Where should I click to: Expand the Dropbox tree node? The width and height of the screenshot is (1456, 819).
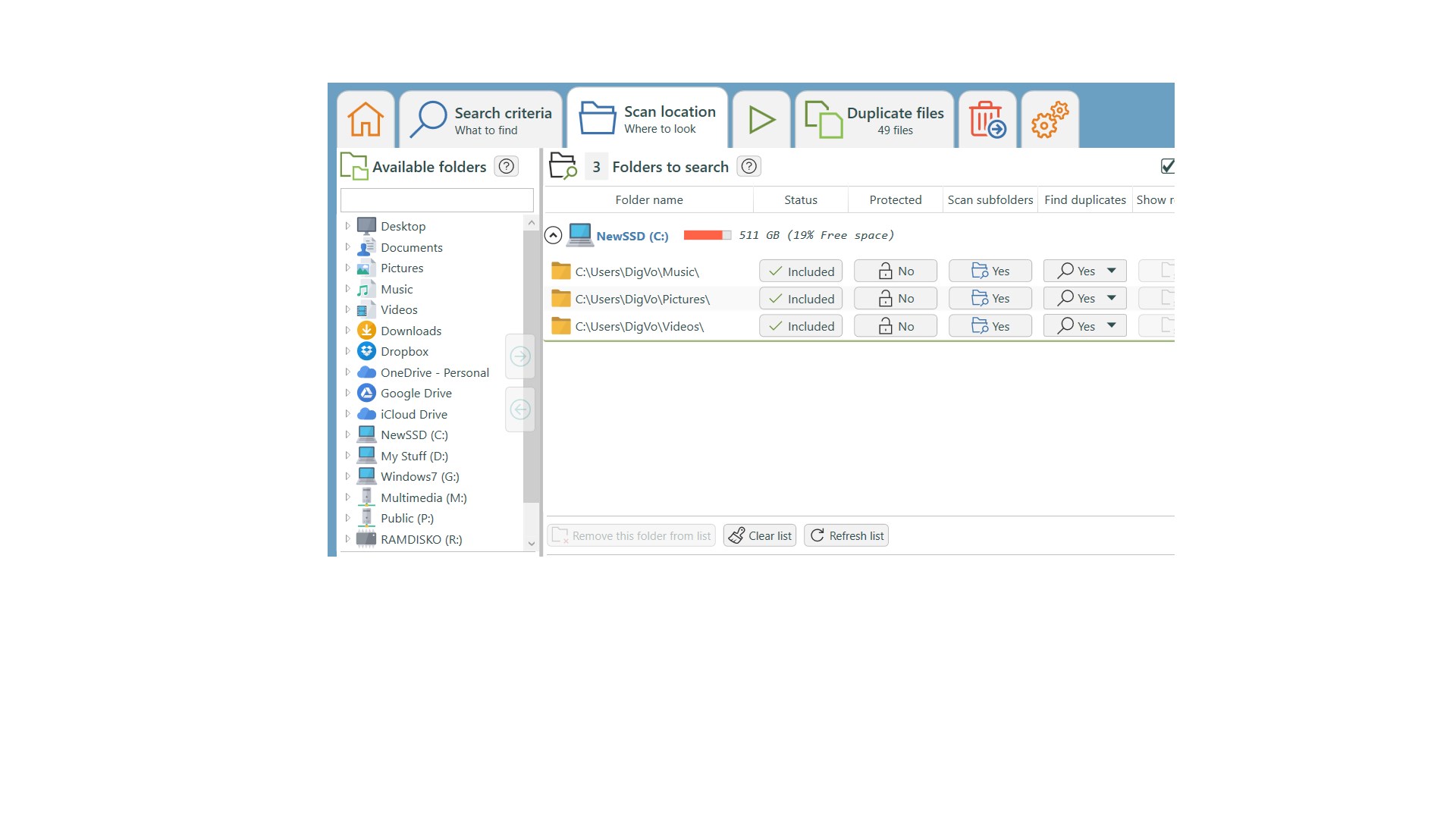point(347,351)
